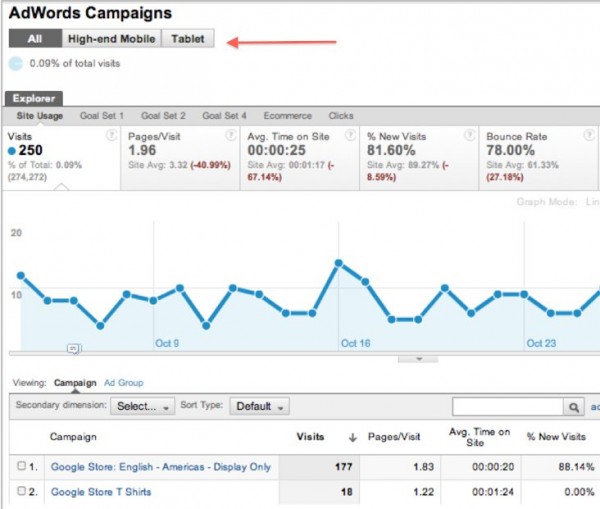Open the annotation bubble icon under the chart
600x509 pixels.
(74, 349)
